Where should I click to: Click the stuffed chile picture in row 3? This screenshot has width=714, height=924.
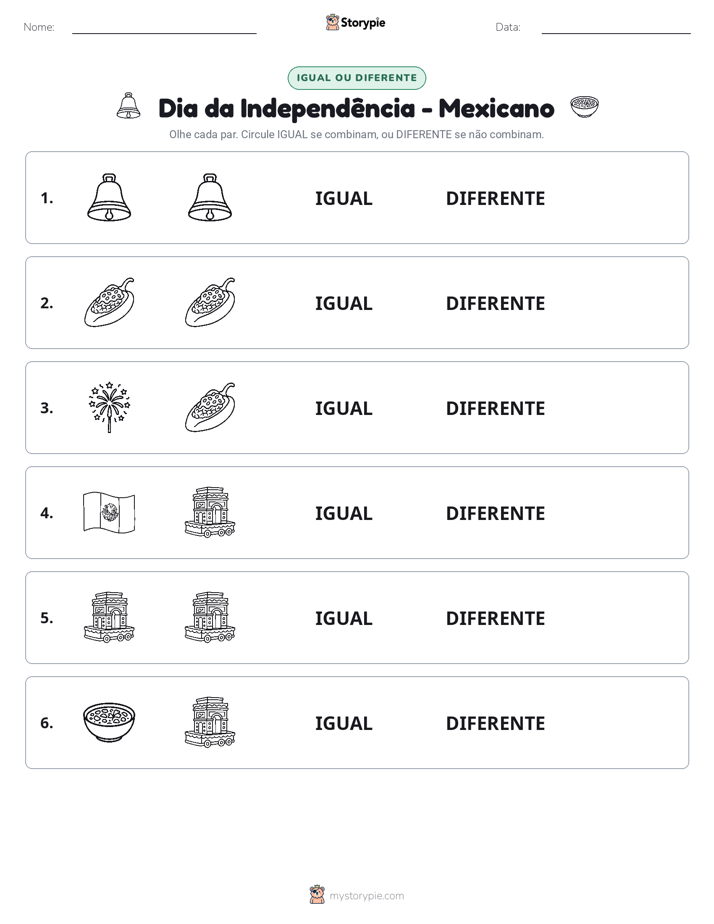pos(210,407)
